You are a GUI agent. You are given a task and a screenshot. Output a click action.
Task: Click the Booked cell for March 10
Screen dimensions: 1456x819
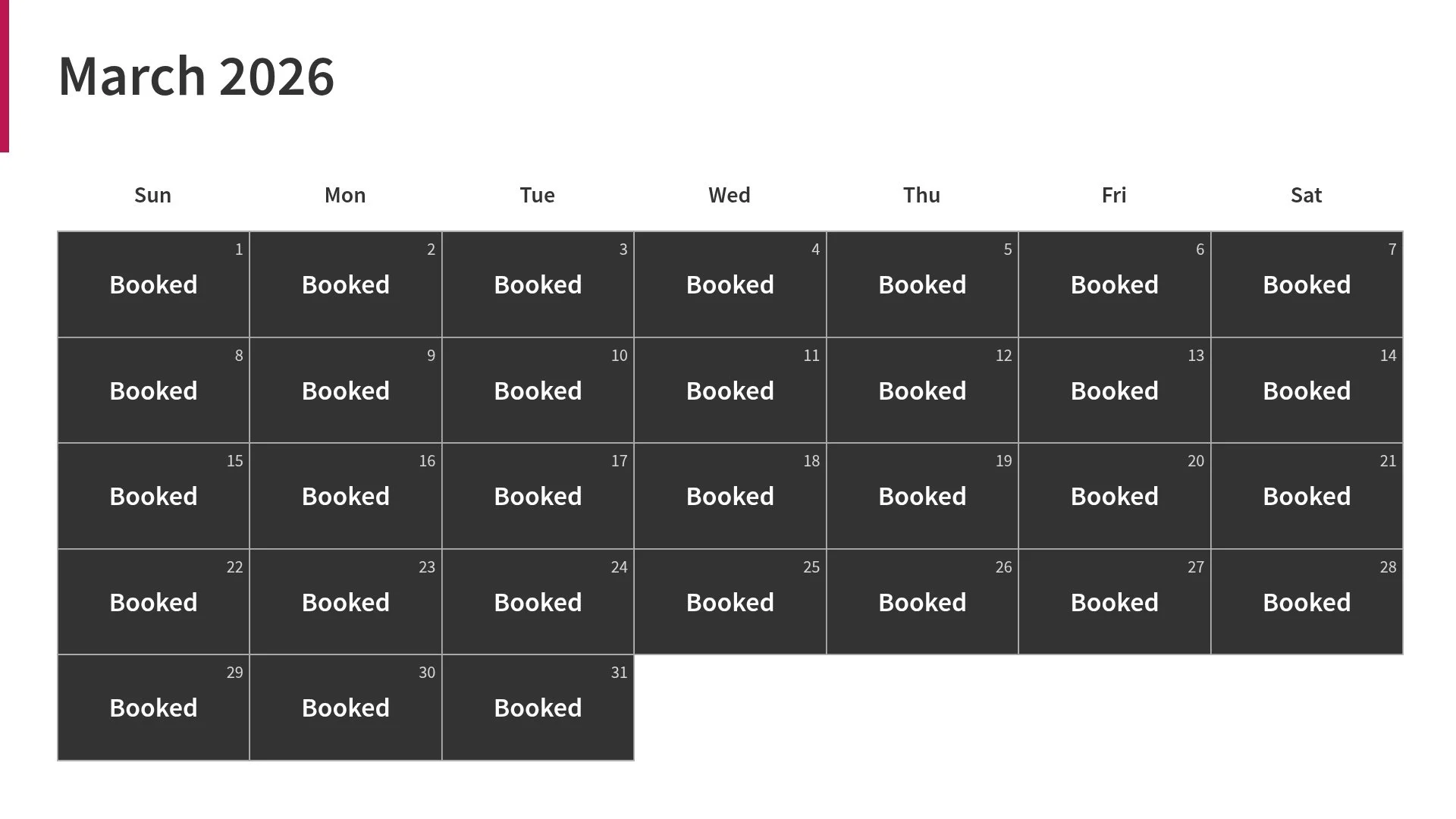pos(538,391)
